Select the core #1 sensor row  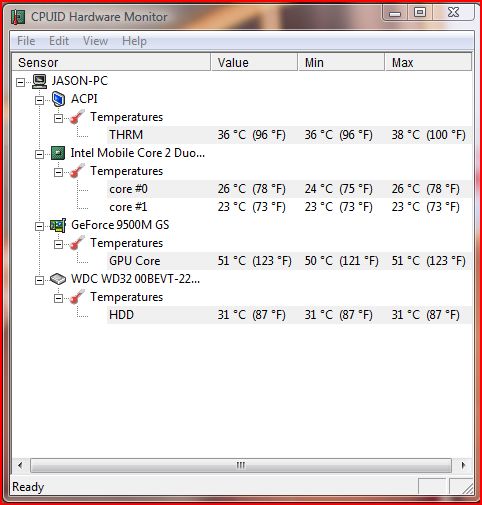pyautogui.click(x=289, y=207)
